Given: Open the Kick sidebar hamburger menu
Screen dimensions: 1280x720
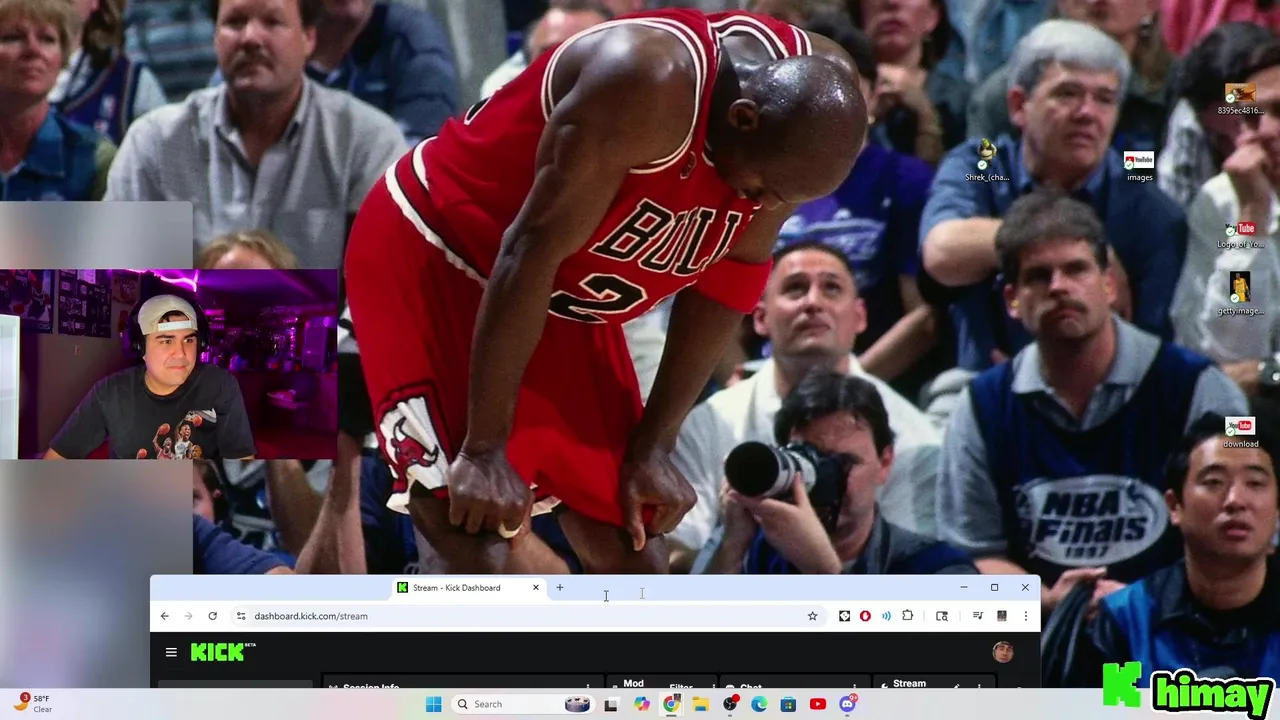Looking at the screenshot, I should 171,652.
